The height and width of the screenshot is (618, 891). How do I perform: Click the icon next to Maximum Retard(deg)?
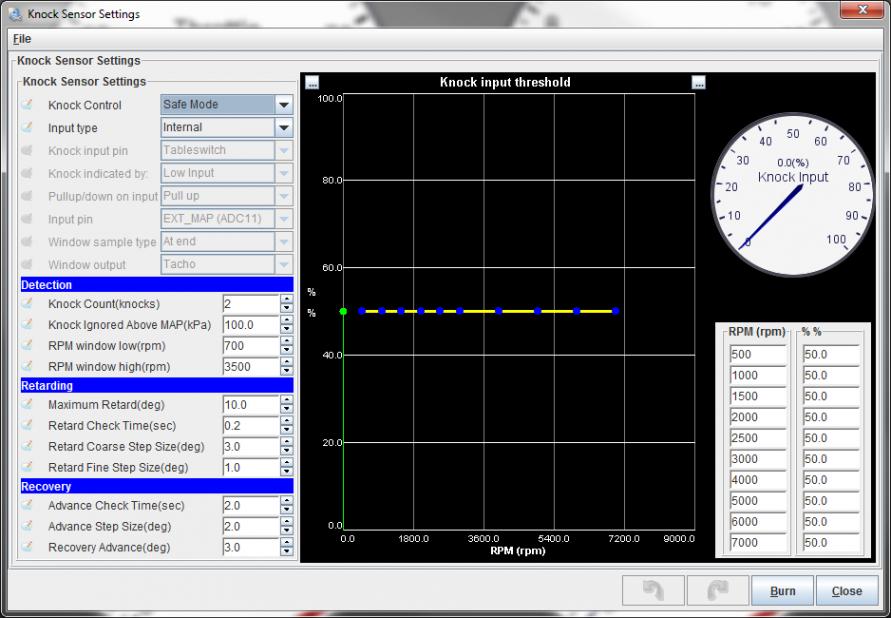[x=28, y=405]
